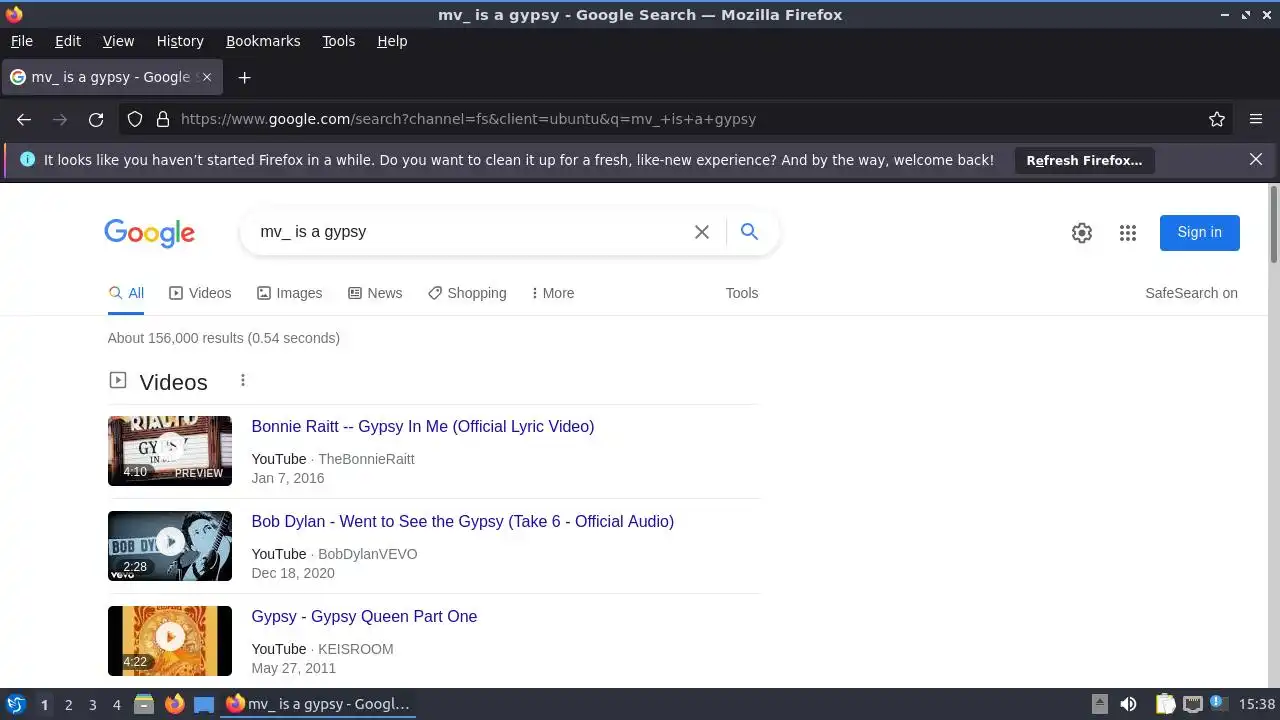Open Bob Dylan Went to See the Gypsy link
1280x720 pixels.
click(463, 521)
